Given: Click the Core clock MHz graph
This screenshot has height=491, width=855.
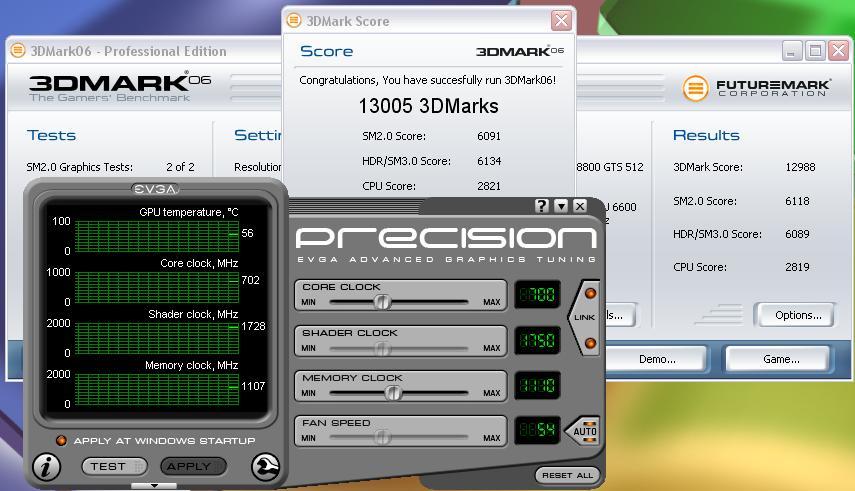Looking at the screenshot, I should pos(157,287).
